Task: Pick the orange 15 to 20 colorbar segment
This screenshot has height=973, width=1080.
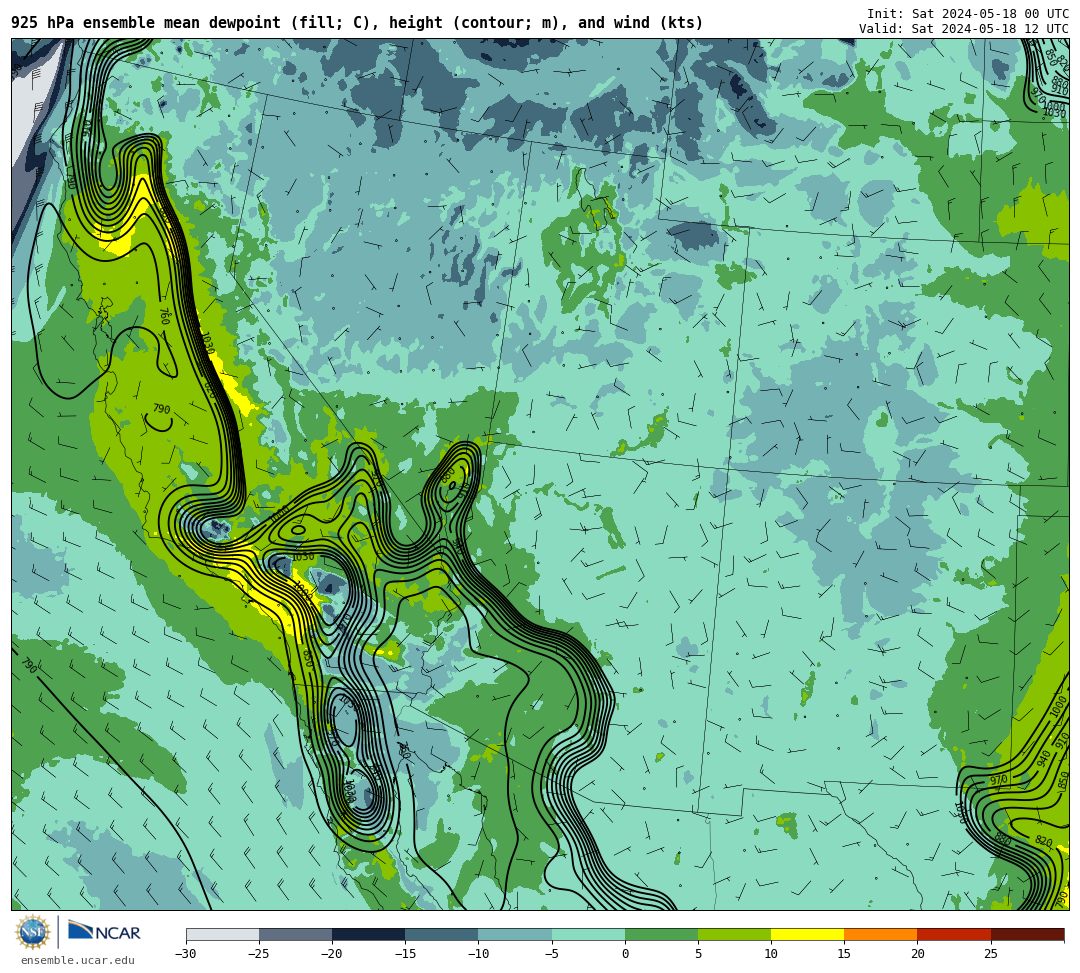Action: (x=881, y=934)
